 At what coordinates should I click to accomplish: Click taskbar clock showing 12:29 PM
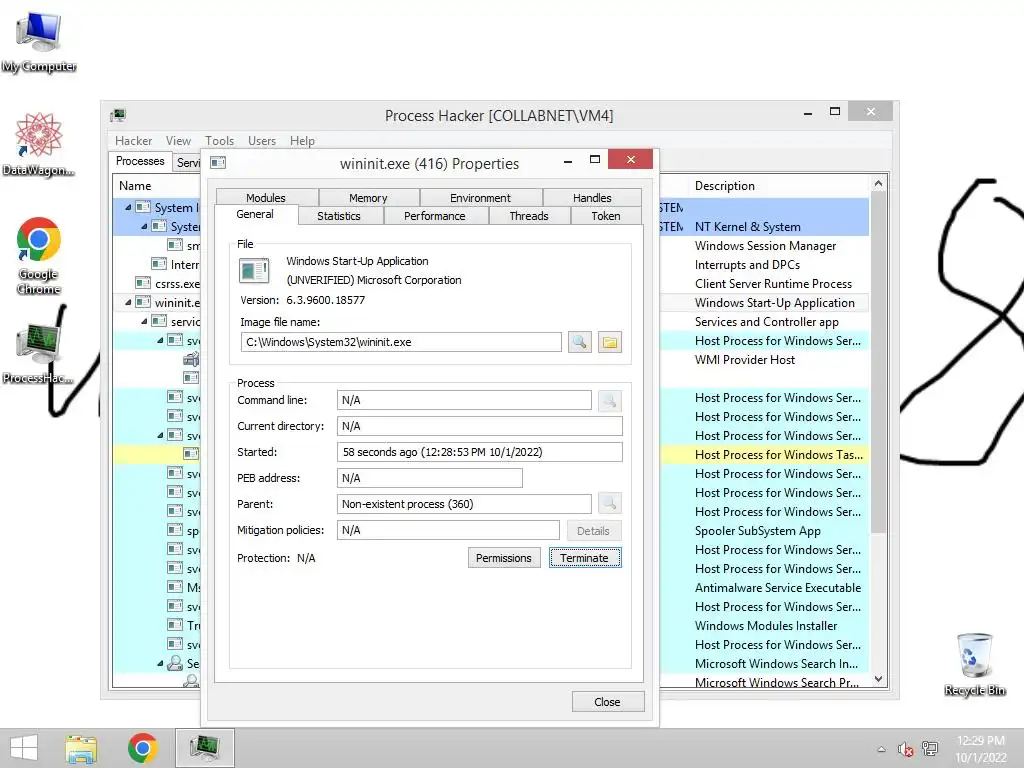coord(981,741)
